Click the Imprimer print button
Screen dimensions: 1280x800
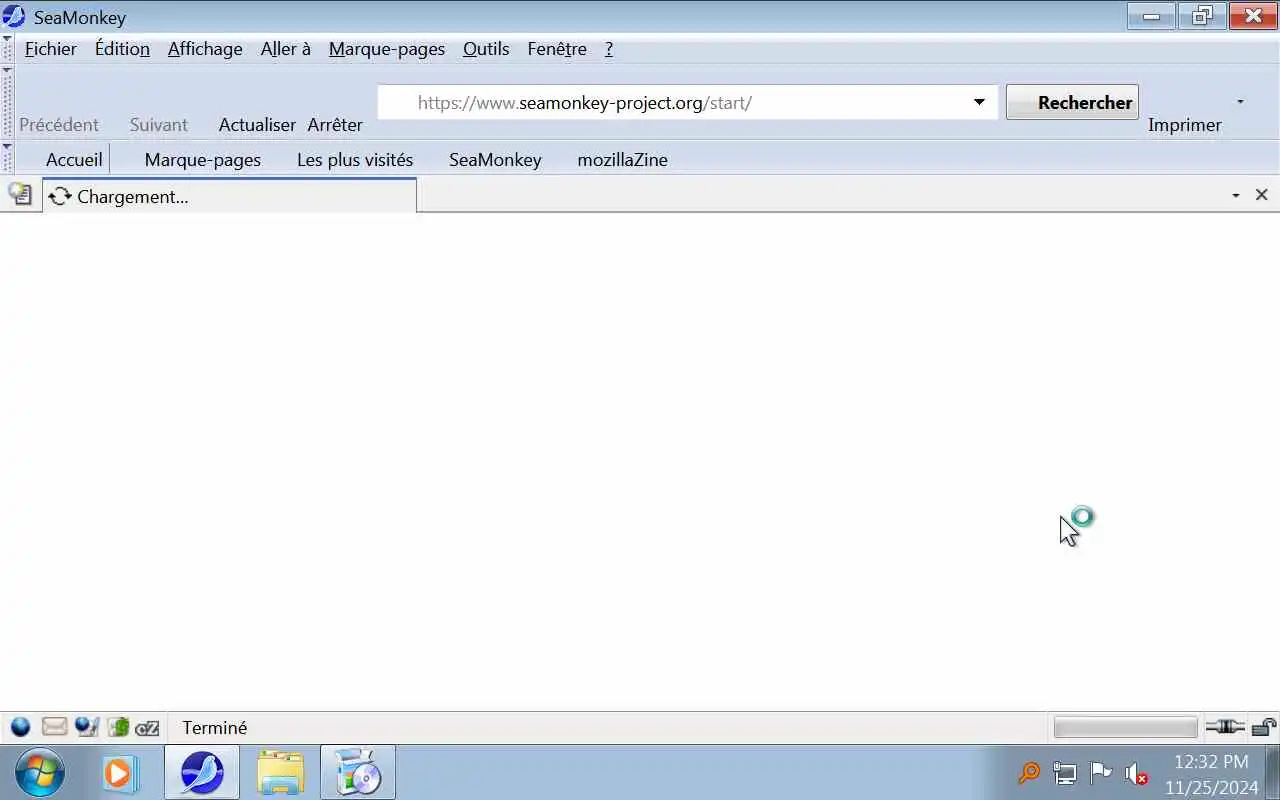coord(1185,124)
